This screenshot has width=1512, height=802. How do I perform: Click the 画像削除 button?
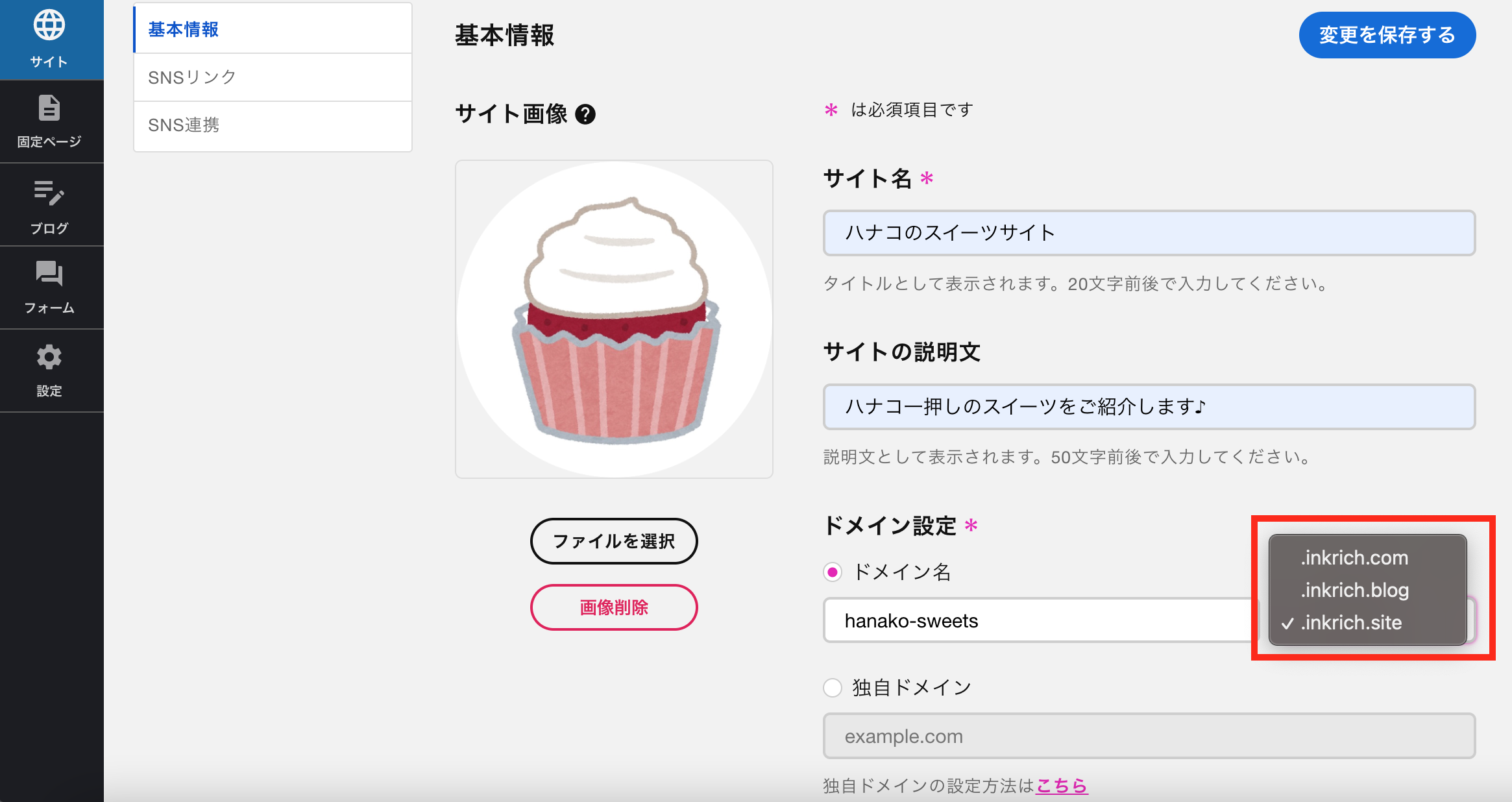tap(614, 607)
